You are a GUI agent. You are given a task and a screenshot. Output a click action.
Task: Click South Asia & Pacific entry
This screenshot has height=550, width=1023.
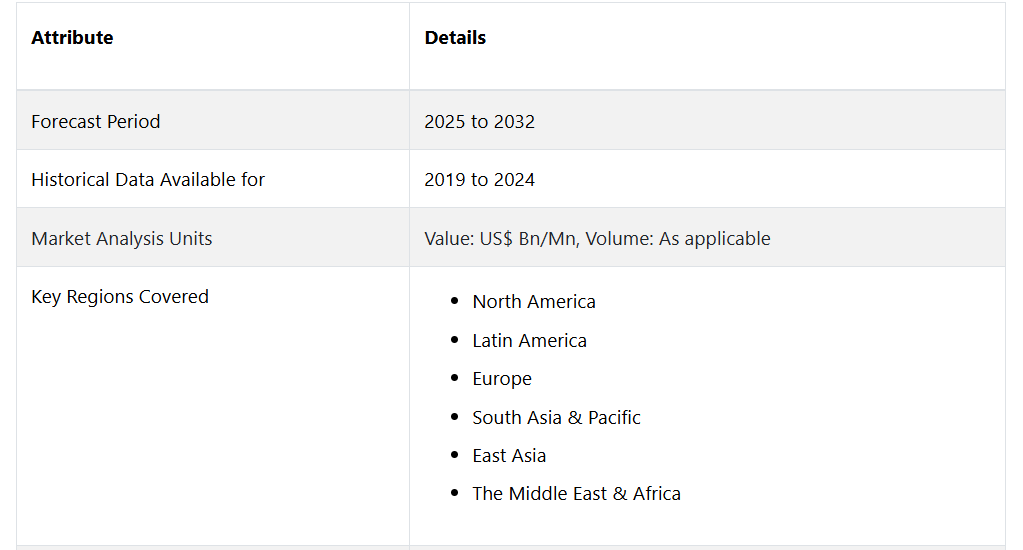pyautogui.click(x=556, y=417)
